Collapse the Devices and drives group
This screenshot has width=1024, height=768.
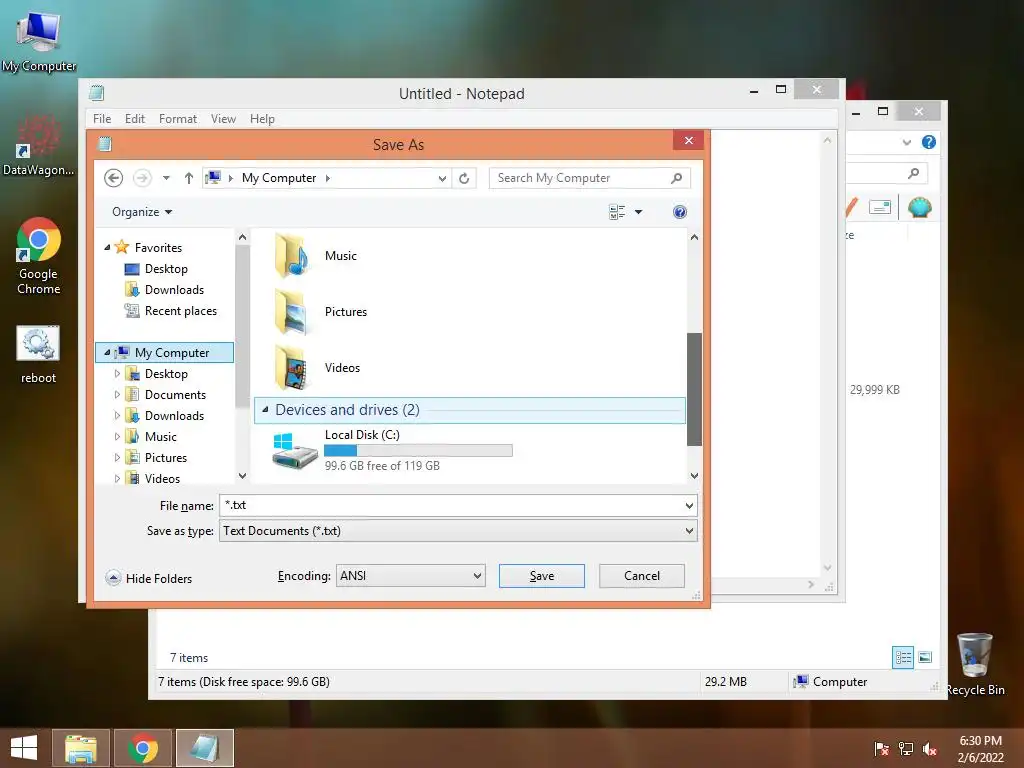(265, 410)
